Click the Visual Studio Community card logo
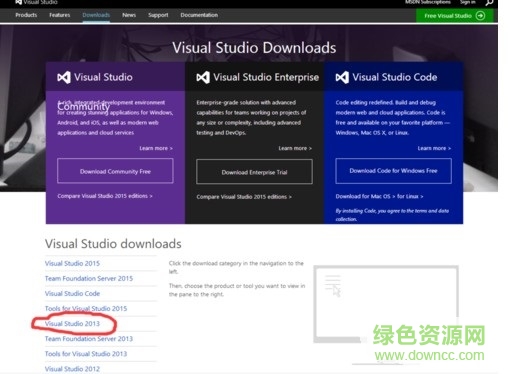Screen dimensions: 508x374 point(64,77)
